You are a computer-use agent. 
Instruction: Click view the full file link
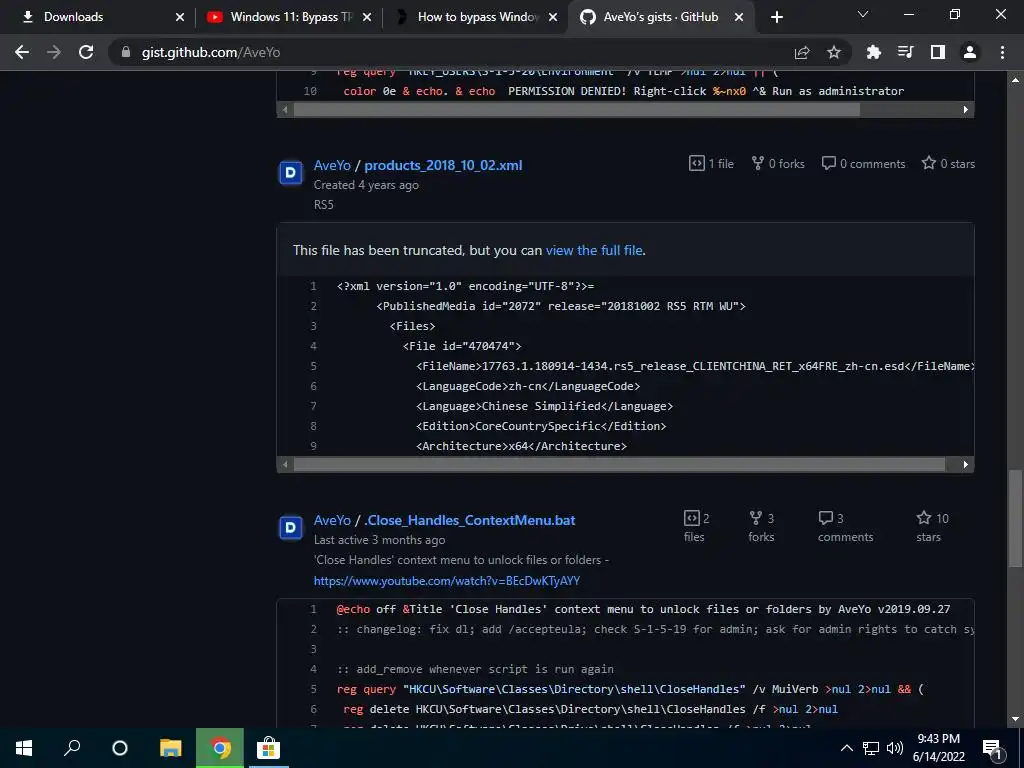594,250
